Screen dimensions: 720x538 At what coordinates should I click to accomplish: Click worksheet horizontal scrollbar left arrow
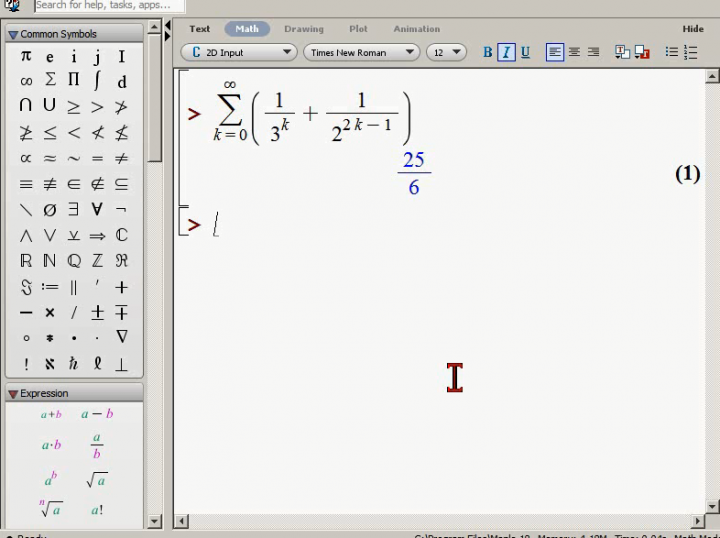coord(182,521)
